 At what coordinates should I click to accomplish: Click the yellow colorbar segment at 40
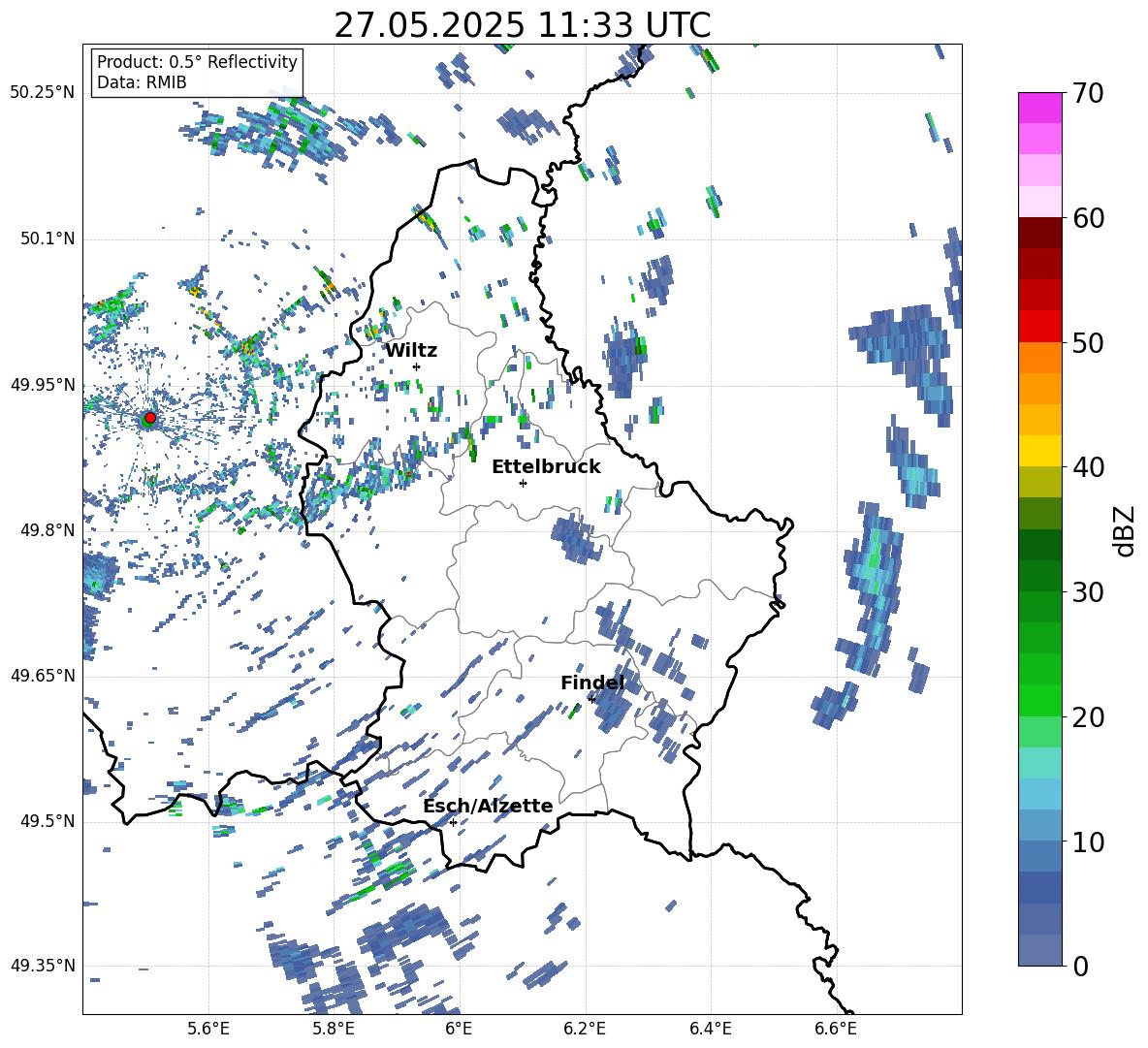(x=1039, y=452)
